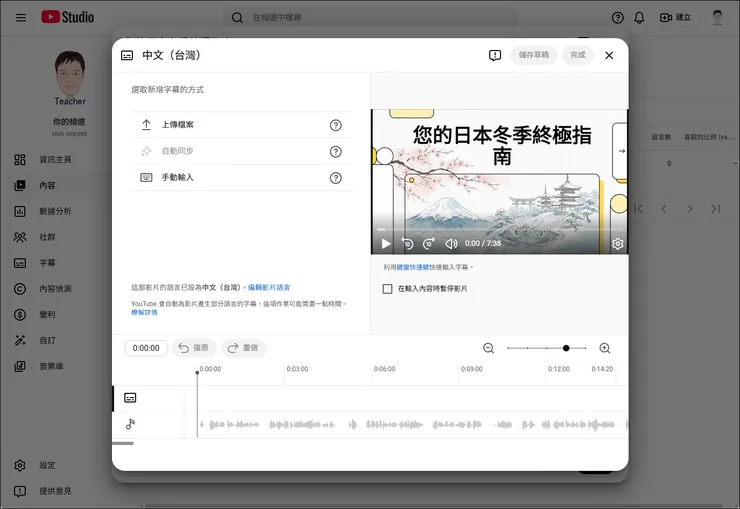The image size is (740, 509).
Task: Click the search magnifier icon
Action: (237, 18)
